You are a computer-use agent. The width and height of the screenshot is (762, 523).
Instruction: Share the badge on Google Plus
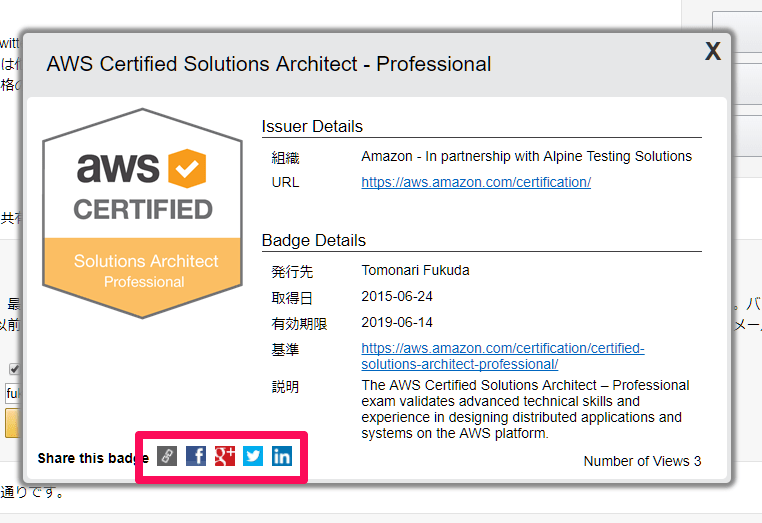[x=225, y=456]
